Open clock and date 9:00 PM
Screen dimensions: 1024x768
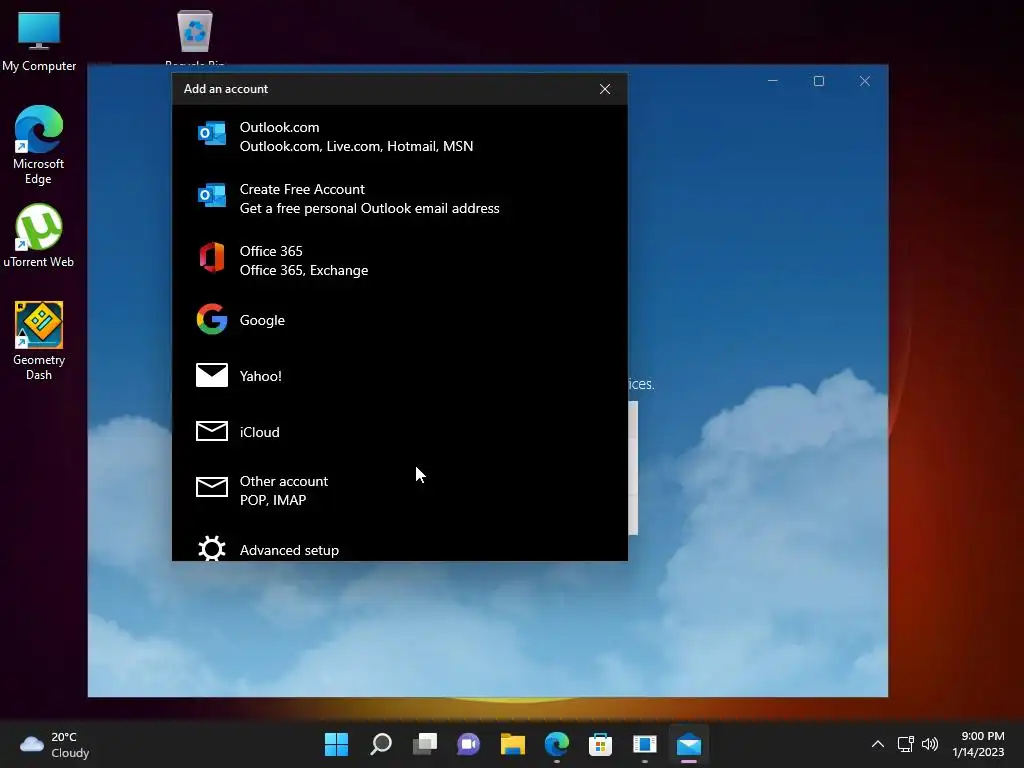tap(978, 744)
